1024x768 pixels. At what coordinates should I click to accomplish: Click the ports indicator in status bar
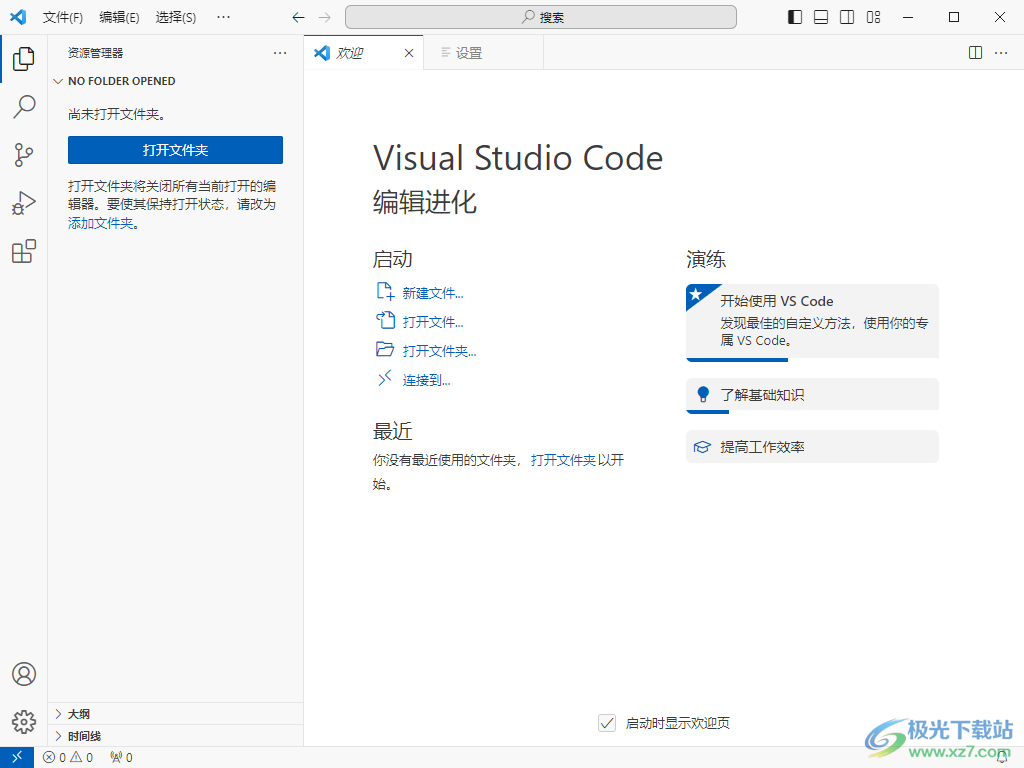click(x=121, y=758)
